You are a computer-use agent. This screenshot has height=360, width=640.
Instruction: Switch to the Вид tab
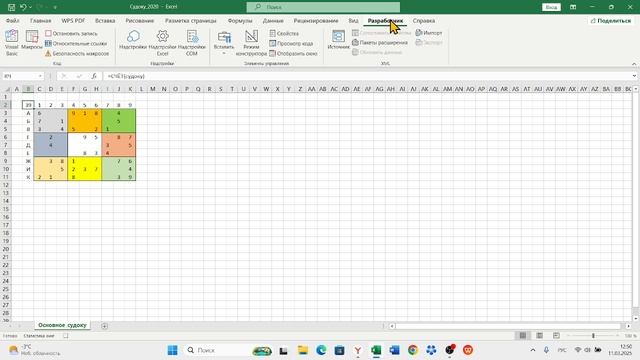click(353, 20)
